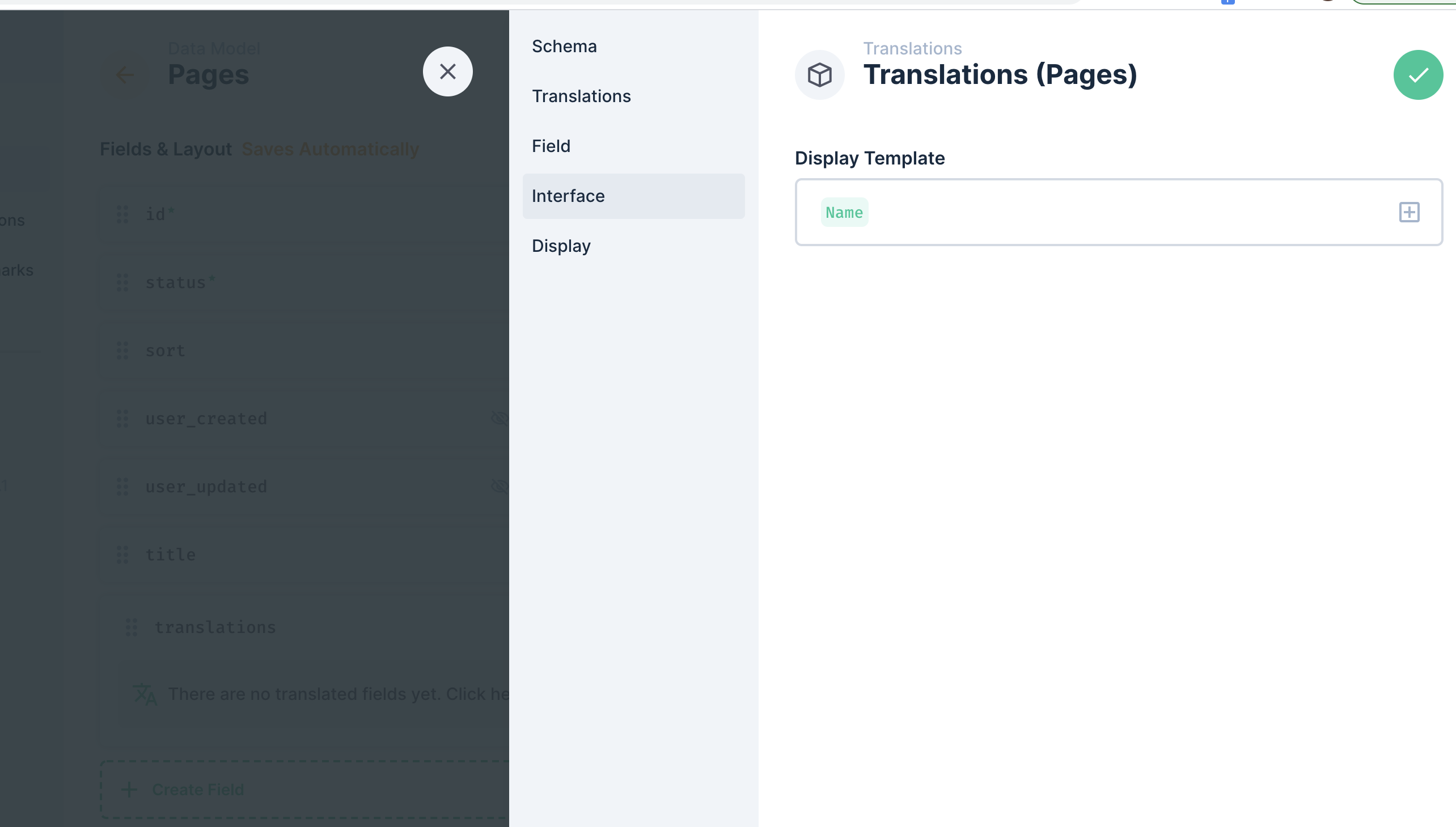Go to the Display tab
This screenshot has width=1456, height=827.
(x=633, y=246)
